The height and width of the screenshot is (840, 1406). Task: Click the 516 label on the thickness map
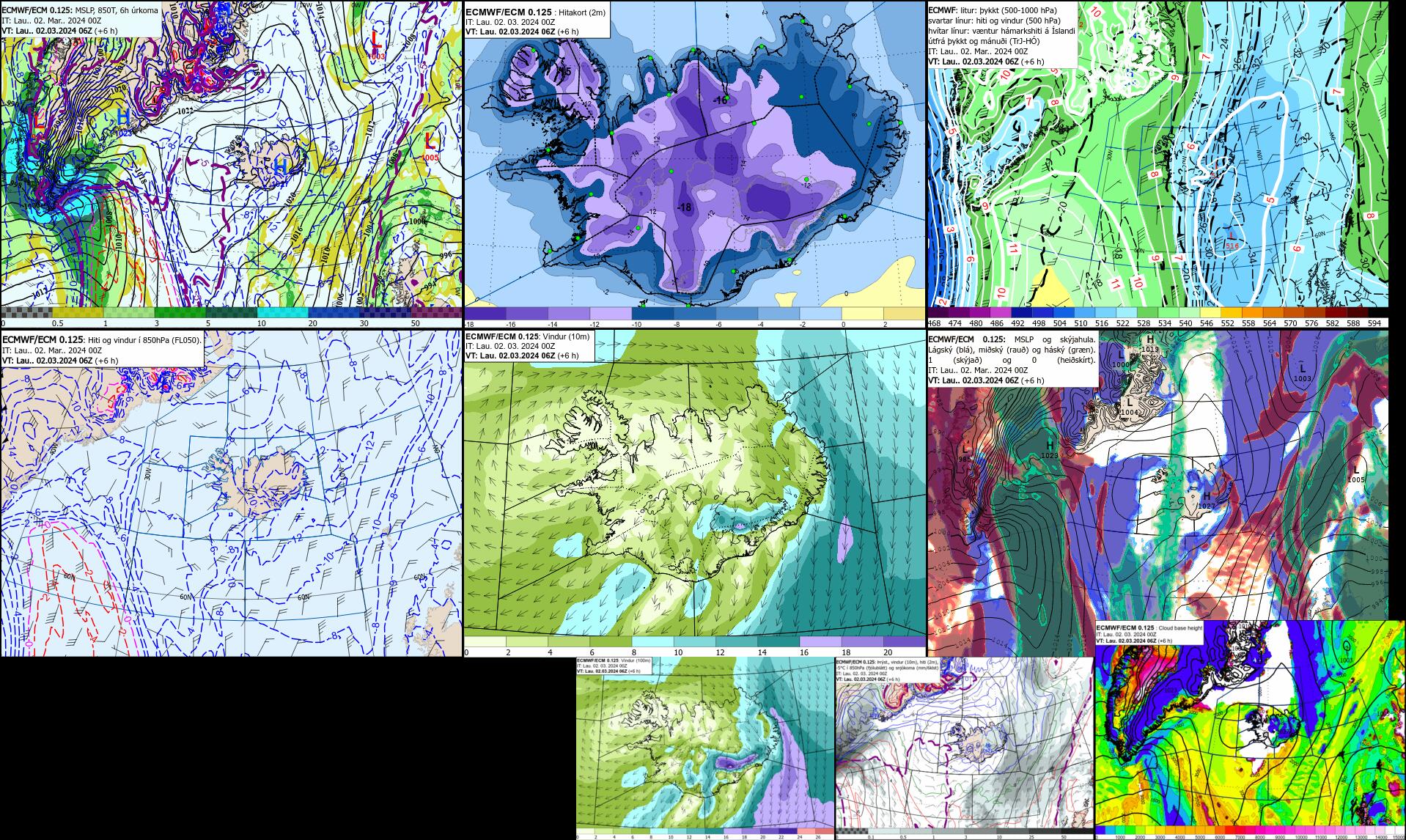click(x=1232, y=246)
